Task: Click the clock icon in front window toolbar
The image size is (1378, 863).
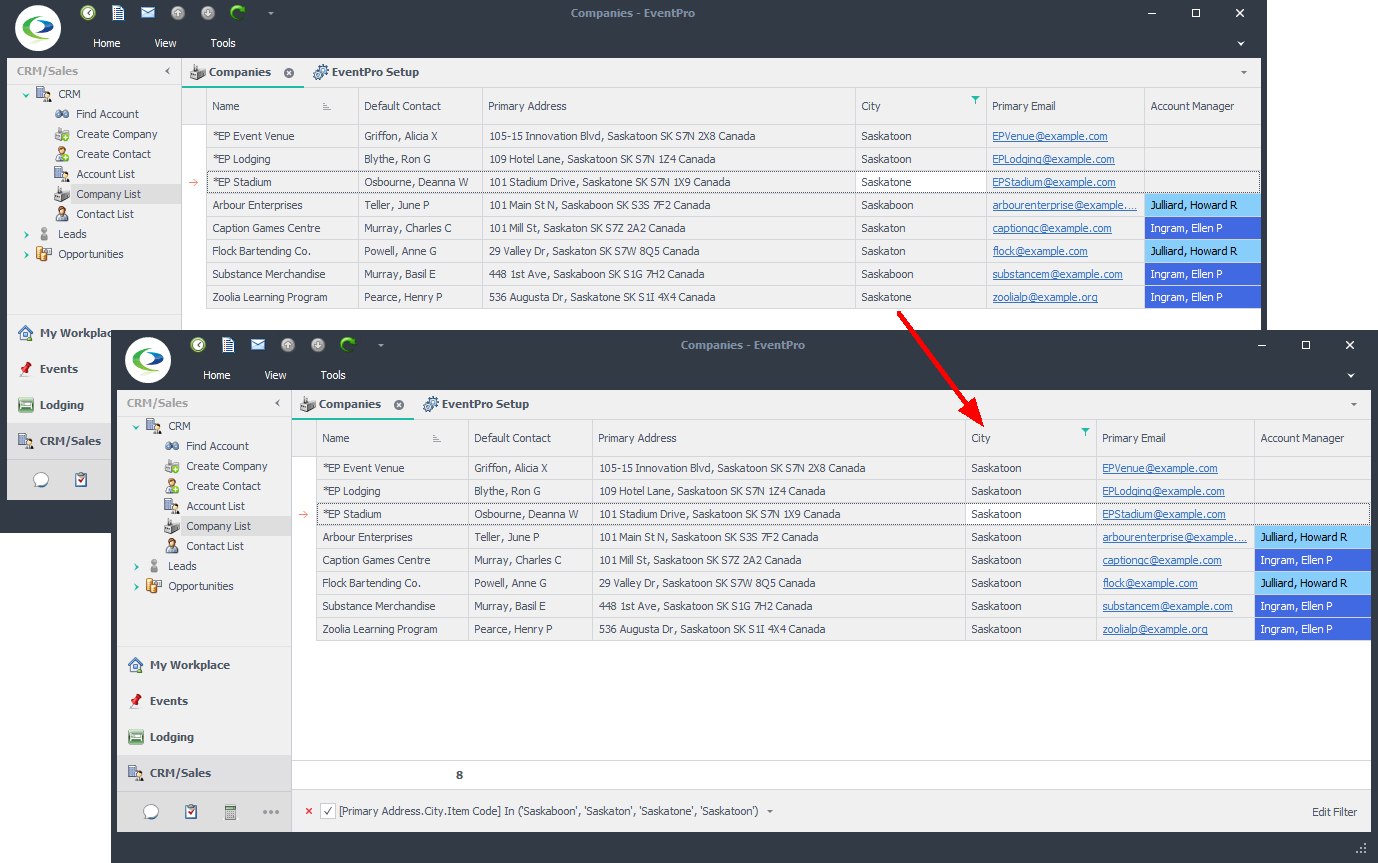Action: 198,345
